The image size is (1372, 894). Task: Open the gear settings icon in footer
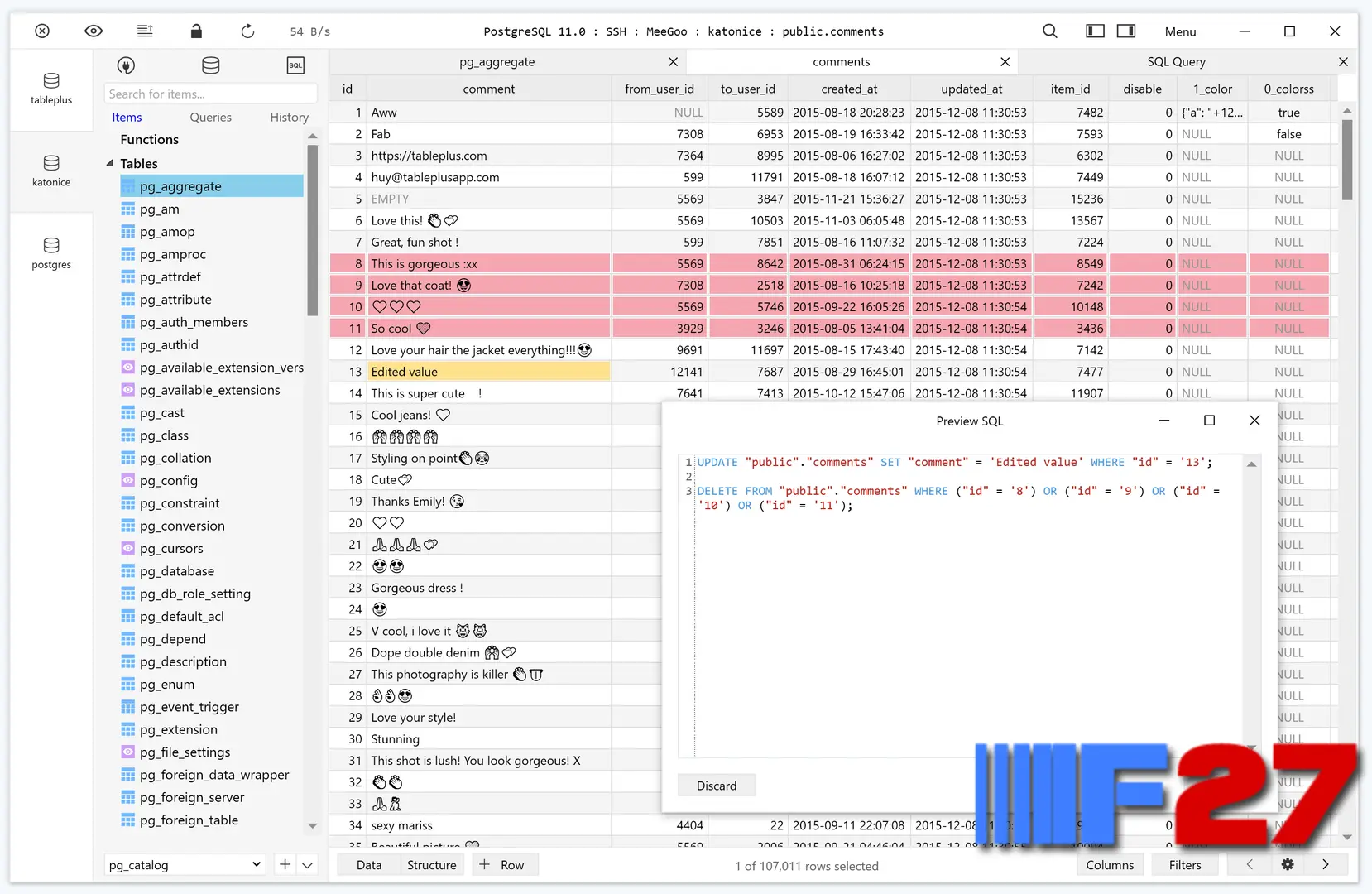(1288, 864)
